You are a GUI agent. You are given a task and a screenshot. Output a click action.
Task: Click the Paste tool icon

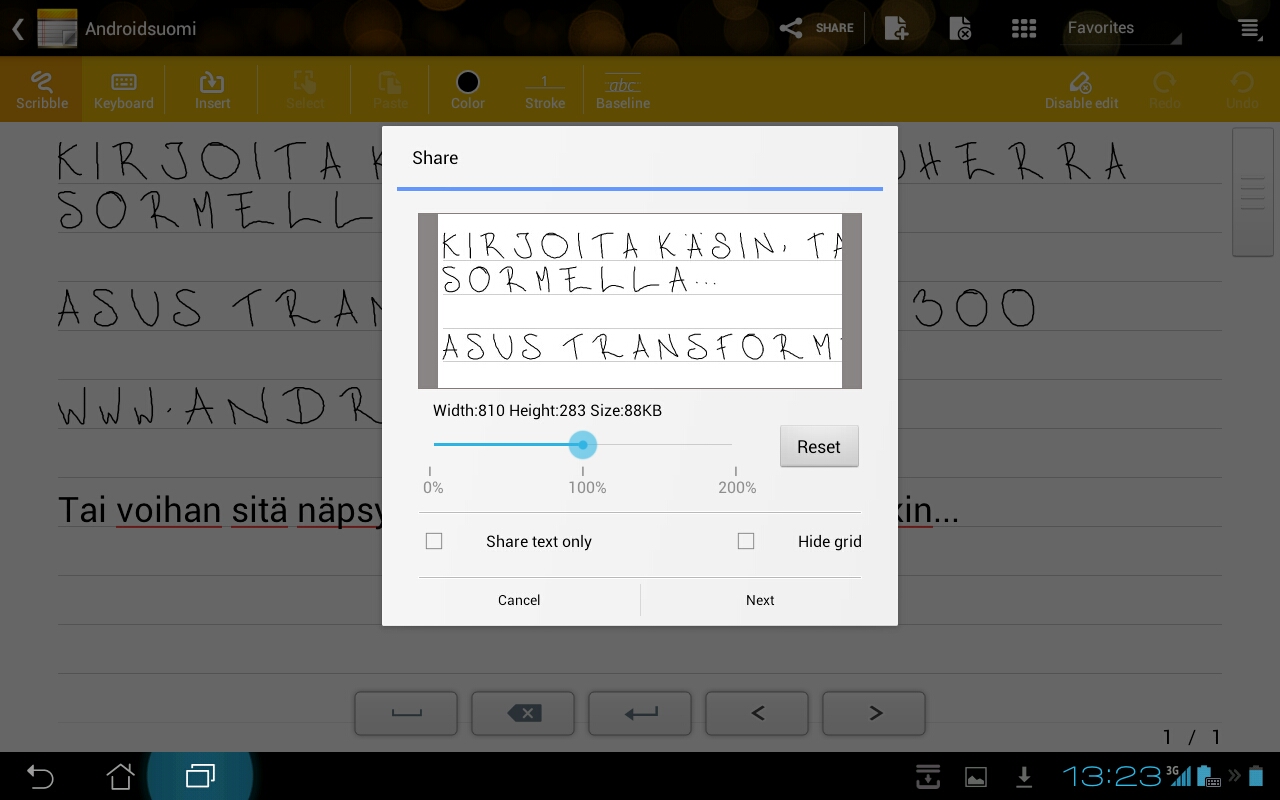click(390, 90)
